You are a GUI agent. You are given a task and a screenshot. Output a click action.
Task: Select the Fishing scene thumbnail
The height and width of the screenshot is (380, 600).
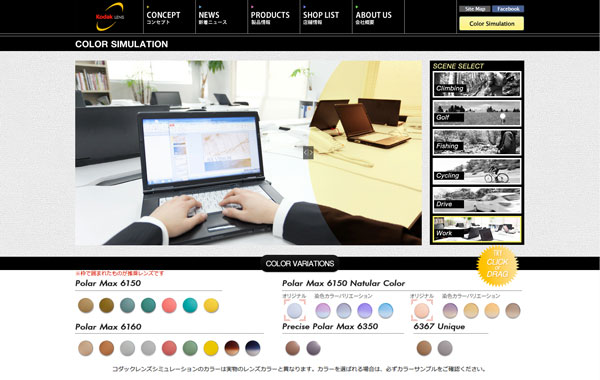pyautogui.click(x=477, y=142)
